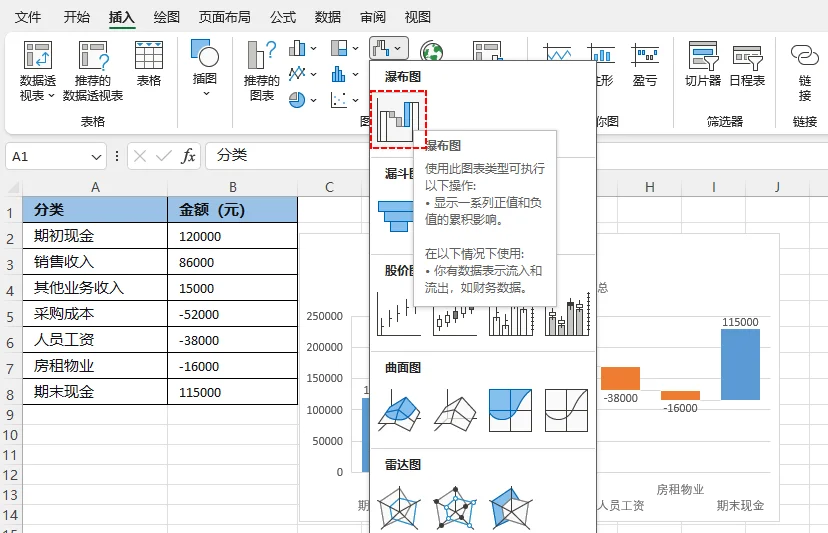Switch to the 开始 tab
This screenshot has height=533, width=828.
(77, 17)
